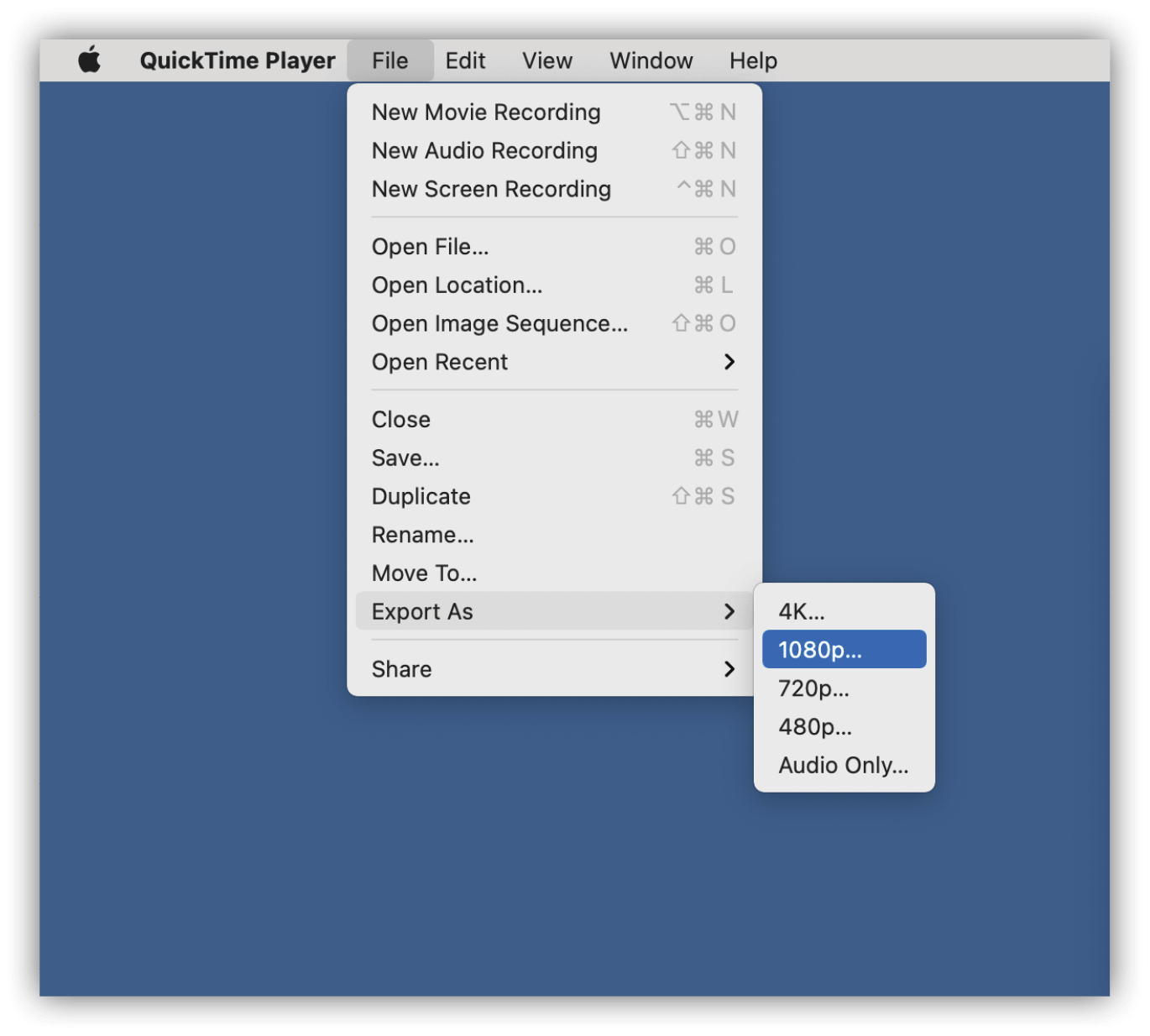This screenshot has height=1036, width=1150.
Task: Select Save... menu item
Action: coord(554,458)
